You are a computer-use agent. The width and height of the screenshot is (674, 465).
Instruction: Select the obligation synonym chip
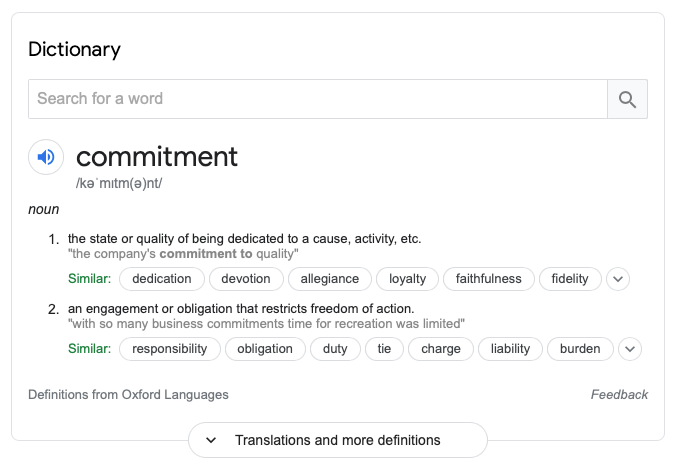pyautogui.click(x=265, y=349)
